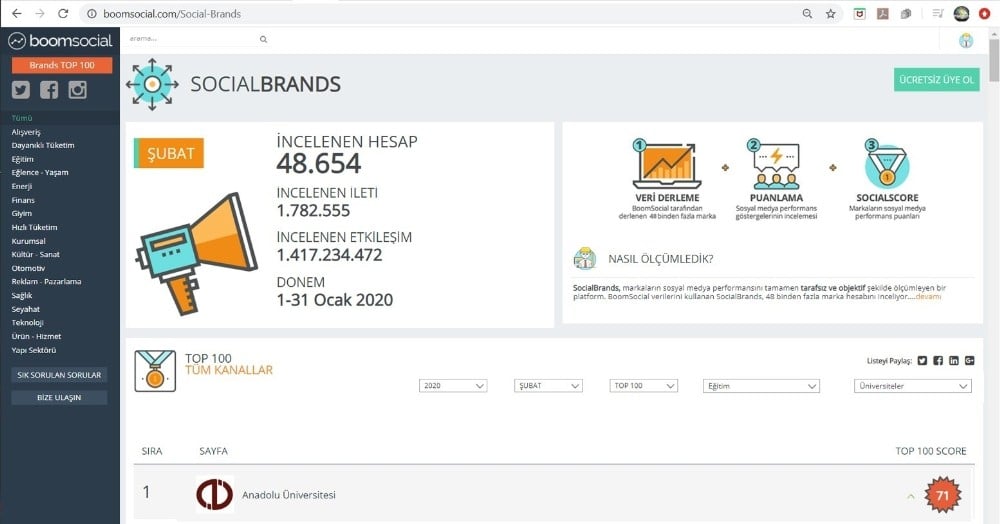Select Giyim category in sidebar
Screen dimensions: 1000x524
click(22, 214)
